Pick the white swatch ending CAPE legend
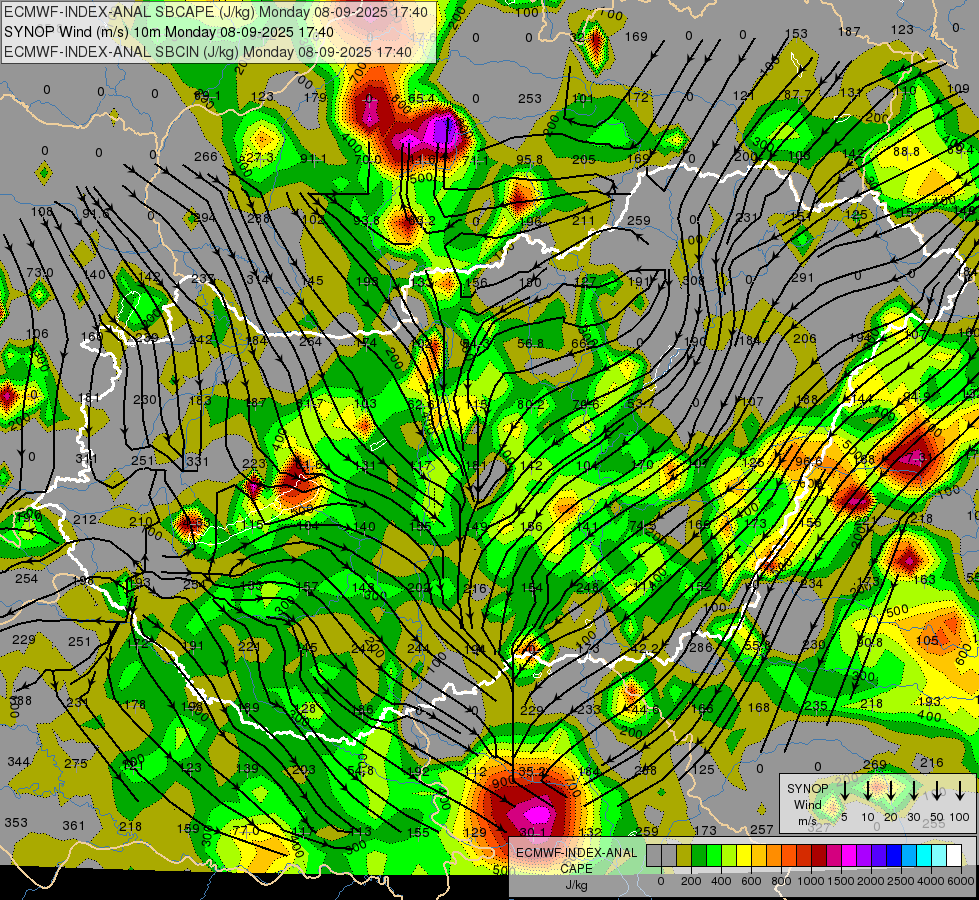This screenshot has width=979, height=900. [x=954, y=855]
